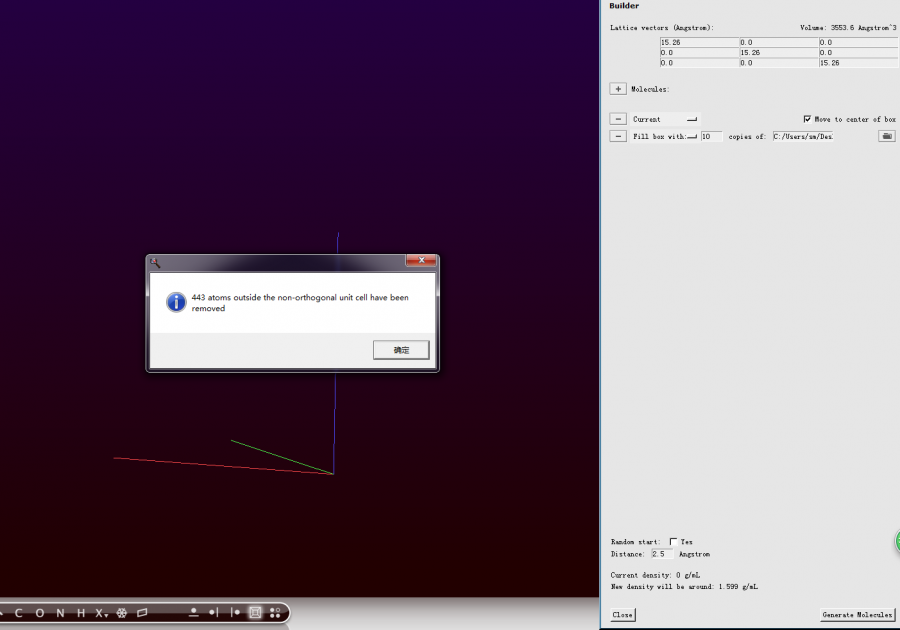Edit the Distance value field
Viewport: 900px width, 630px height.
[662, 554]
